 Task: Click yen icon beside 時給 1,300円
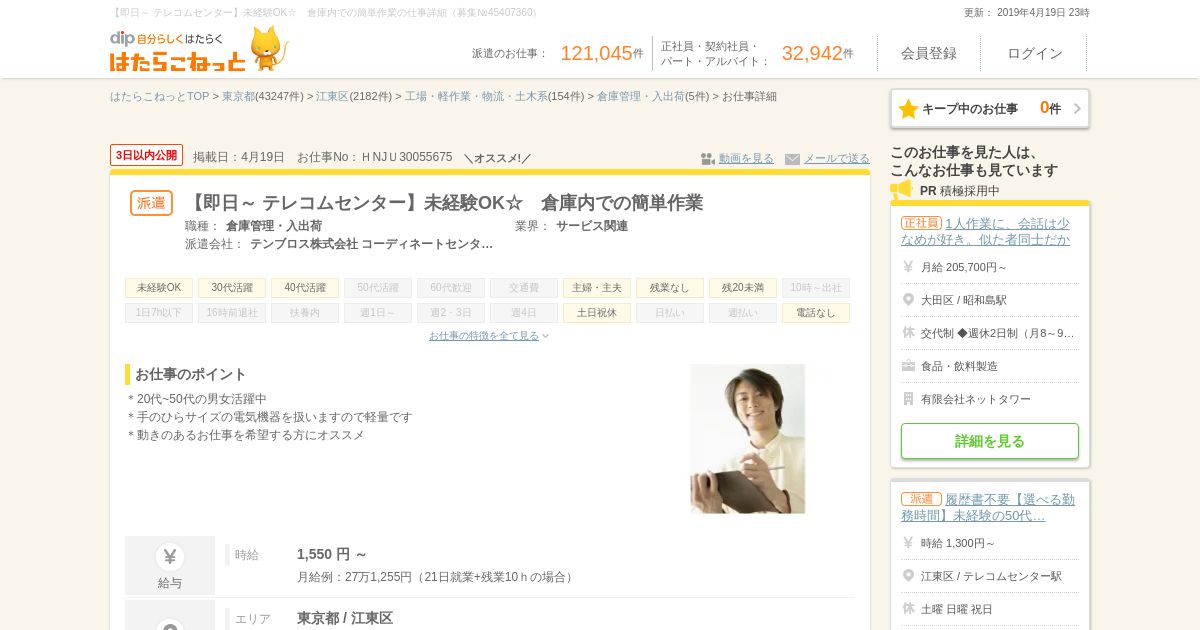908,543
